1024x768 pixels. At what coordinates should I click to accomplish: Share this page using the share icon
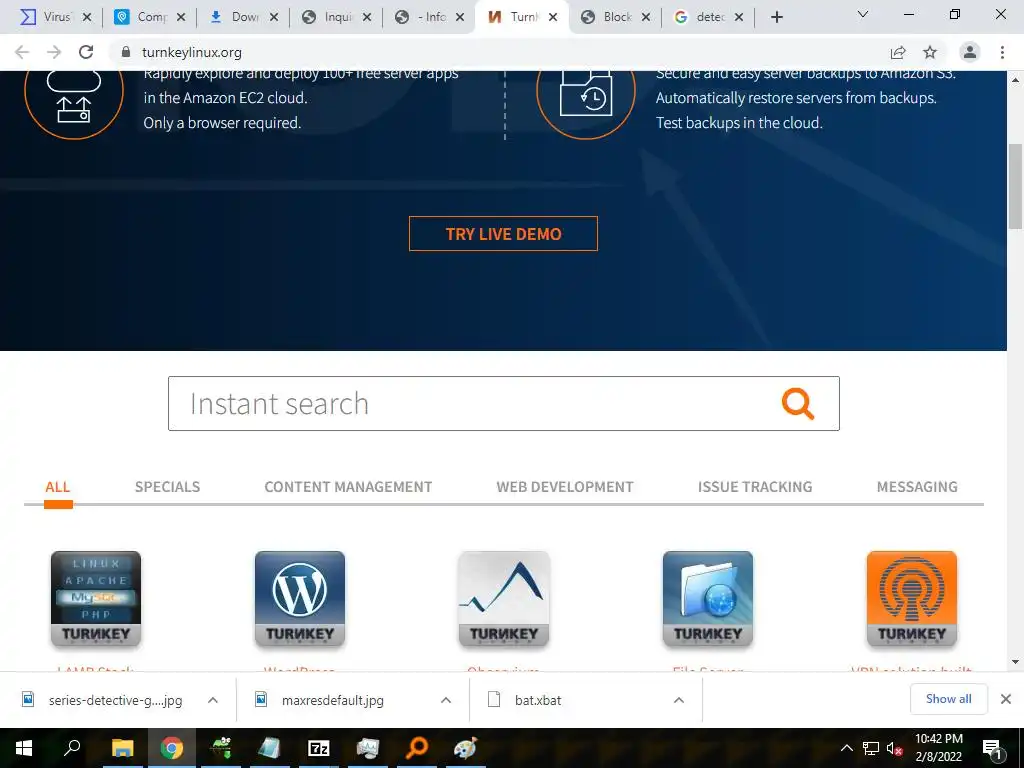coord(898,52)
